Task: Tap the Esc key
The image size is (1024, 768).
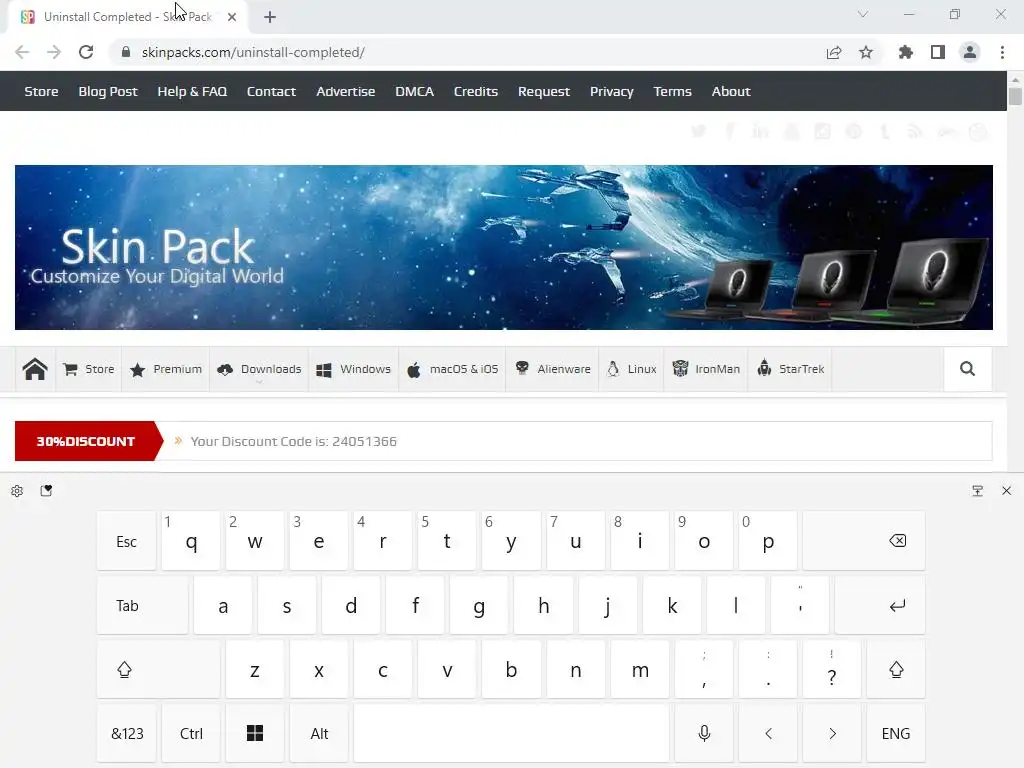Action: coord(127,541)
